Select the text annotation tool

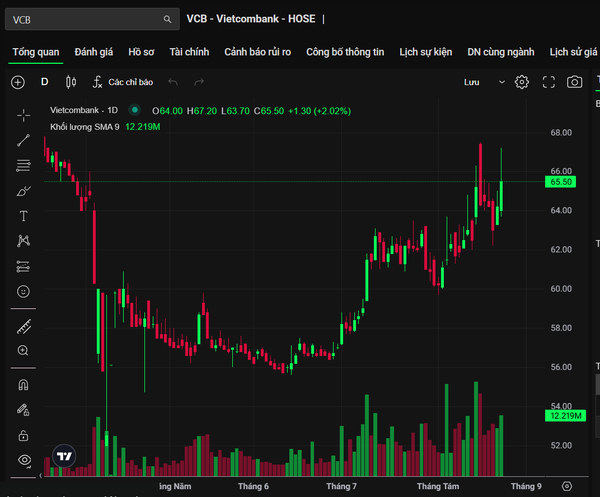23,216
